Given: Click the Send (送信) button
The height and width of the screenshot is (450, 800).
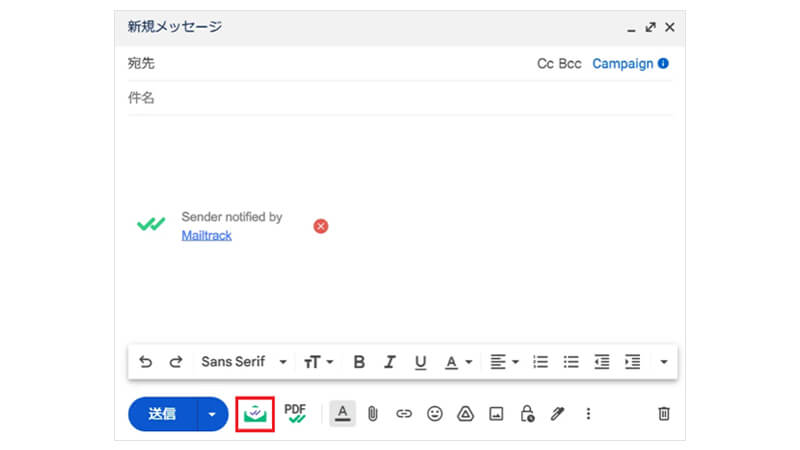Looking at the screenshot, I should click(x=162, y=414).
